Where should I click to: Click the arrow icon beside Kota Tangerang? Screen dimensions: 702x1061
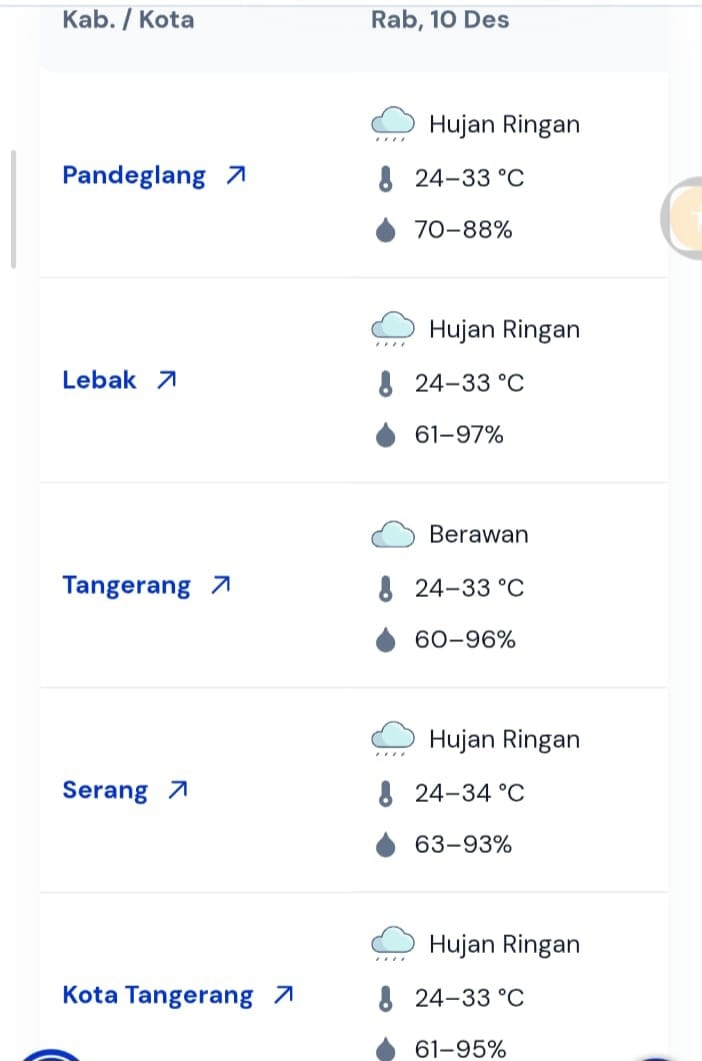[x=283, y=995]
